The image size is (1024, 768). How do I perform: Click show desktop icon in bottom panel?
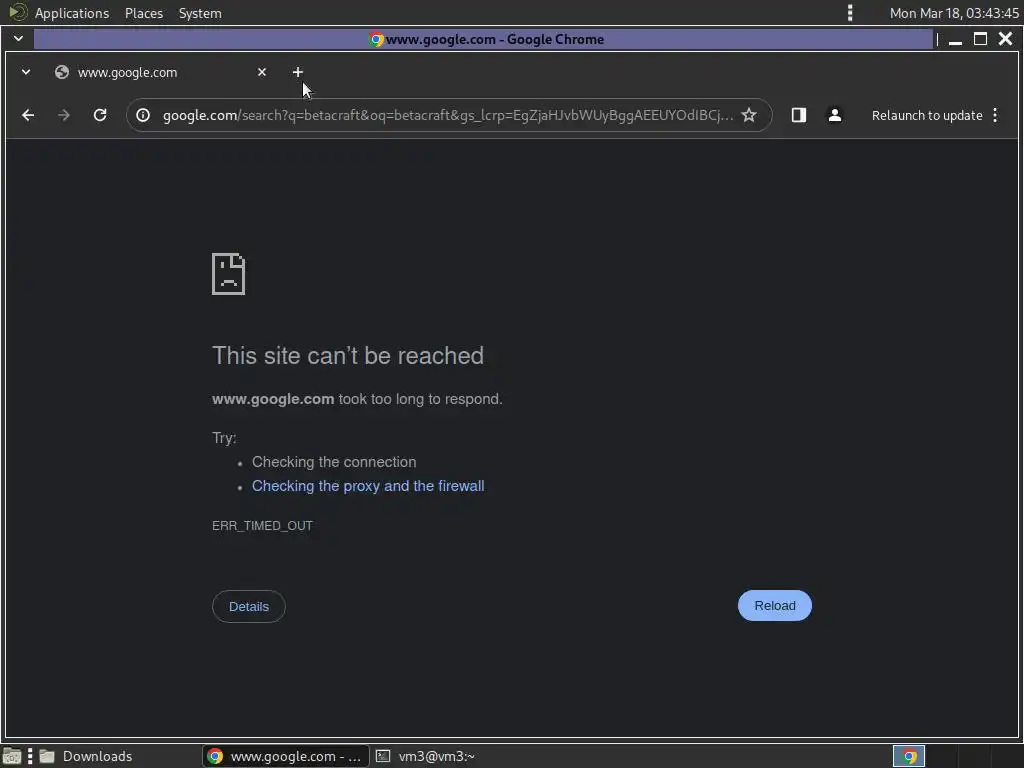12,756
